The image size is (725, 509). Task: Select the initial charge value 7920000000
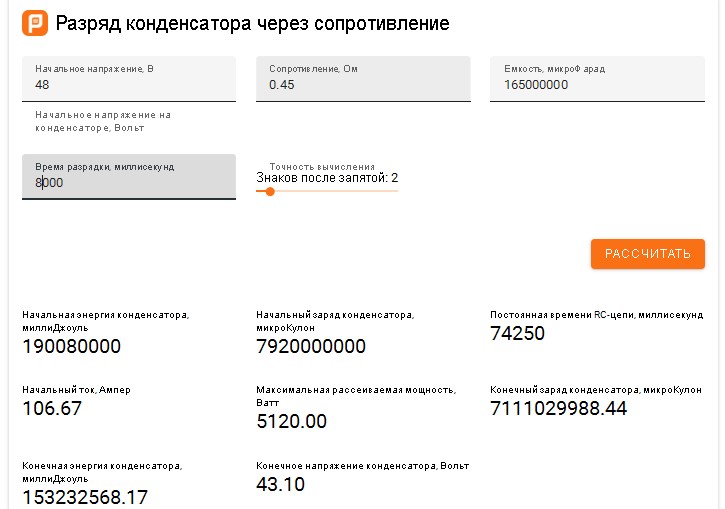tap(311, 346)
